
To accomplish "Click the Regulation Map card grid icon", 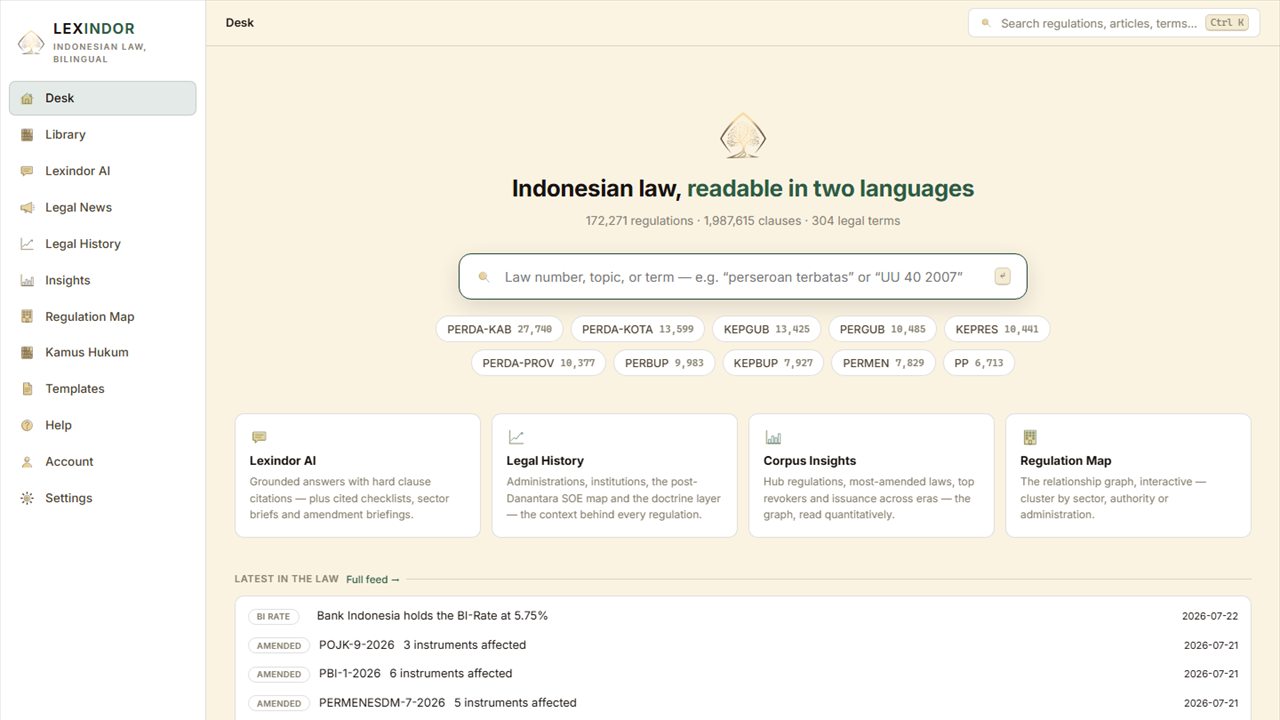I will pyautogui.click(x=1030, y=437).
